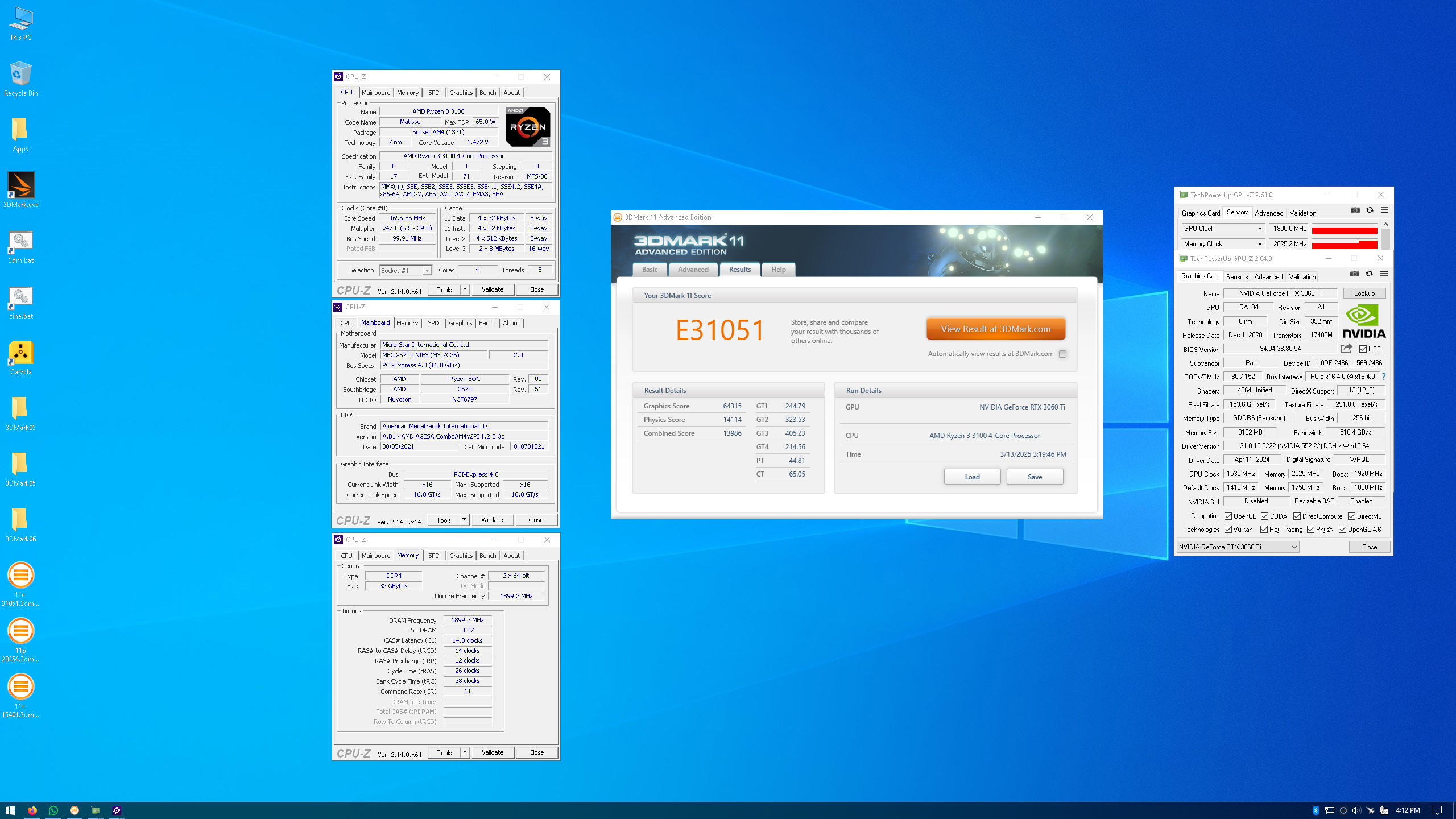This screenshot has height=819, width=1456.
Task: Switch to the Advanced tab in 3DMark 11
Action: tap(693, 270)
